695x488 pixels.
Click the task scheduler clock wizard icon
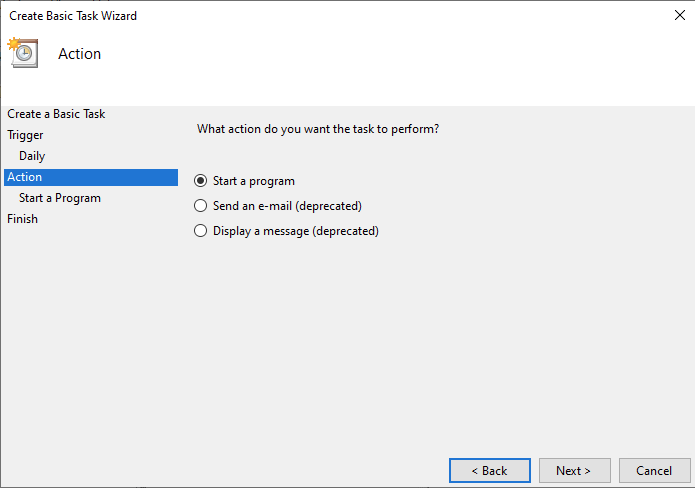click(23, 53)
